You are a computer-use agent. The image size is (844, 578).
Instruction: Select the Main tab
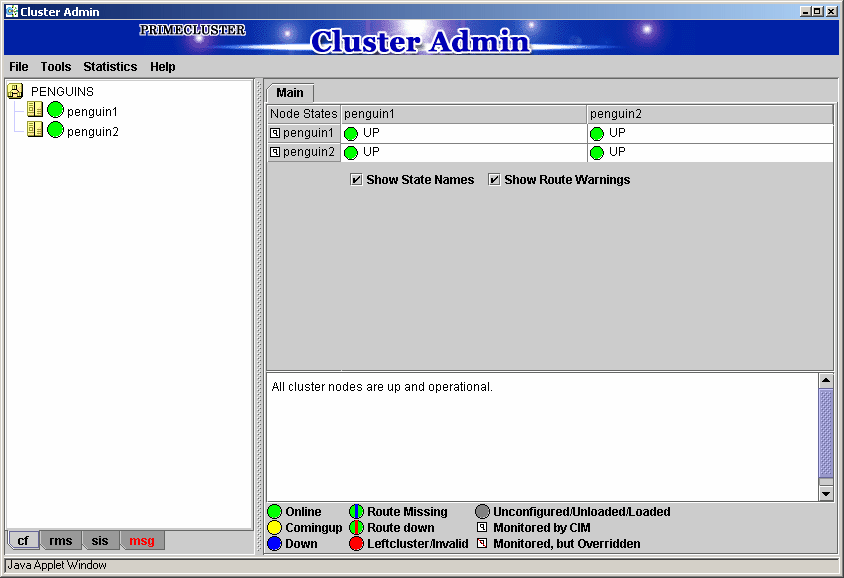click(x=290, y=93)
